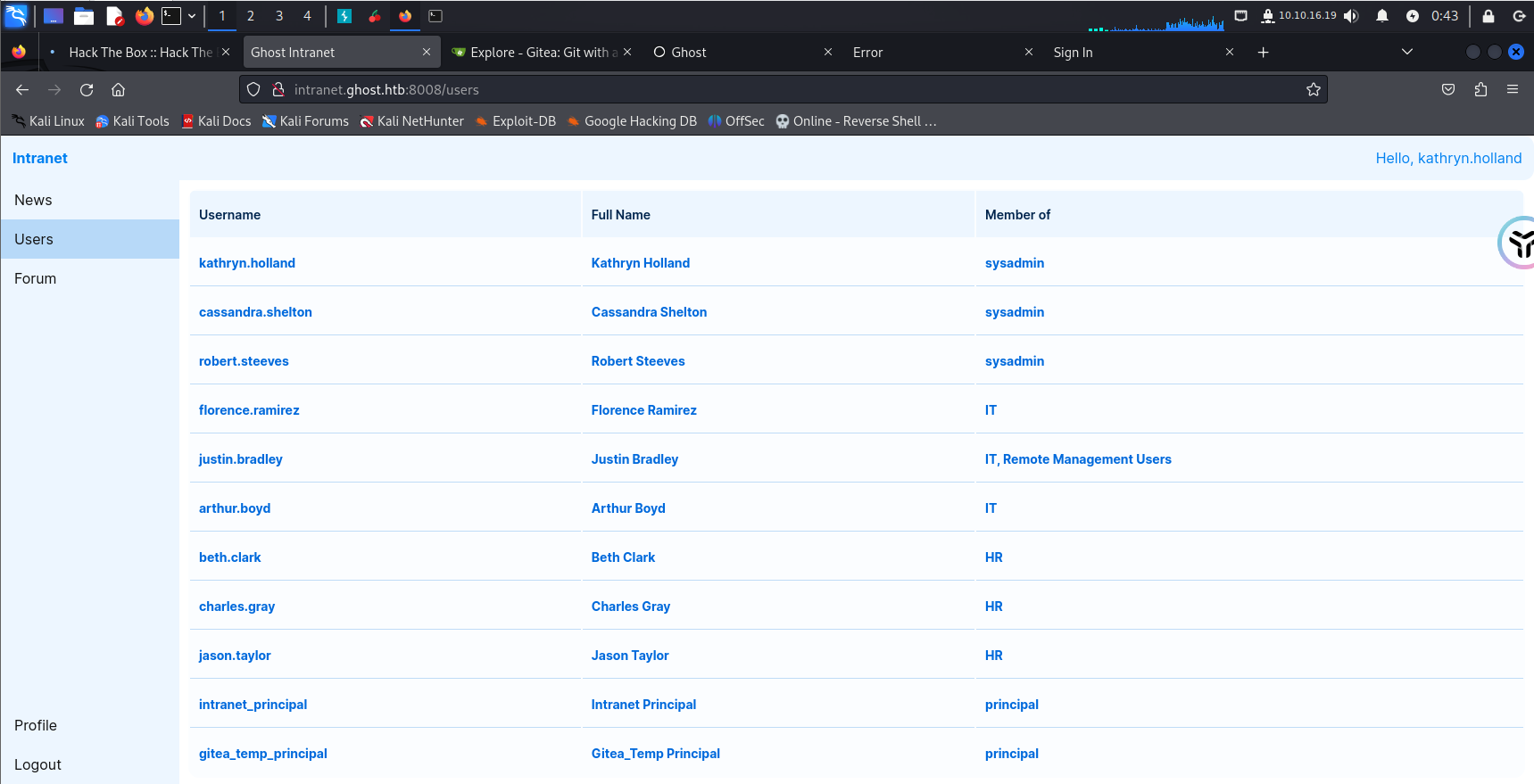Open the Firefox hamburger application menu

tap(1513, 89)
